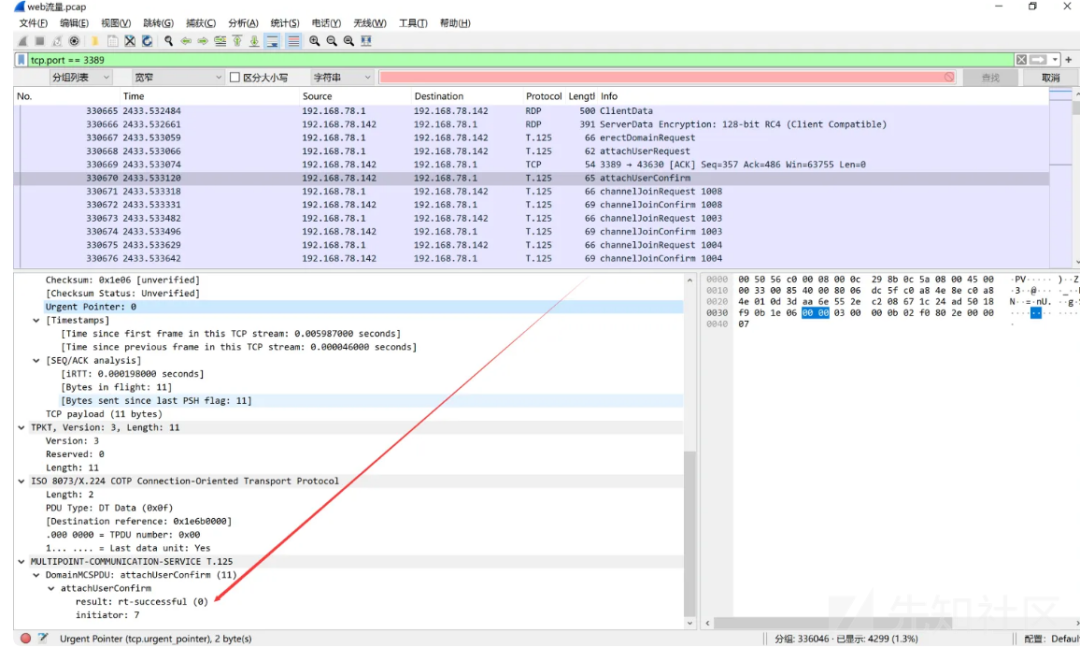Open the 字符串 search type dropdown
1080x647 pixels.
[342, 77]
